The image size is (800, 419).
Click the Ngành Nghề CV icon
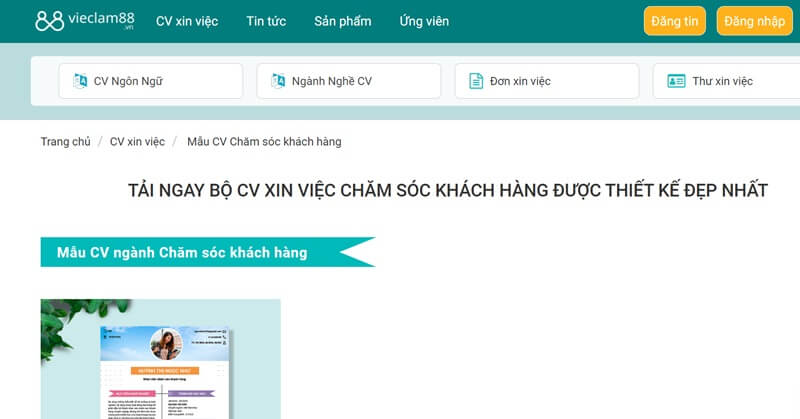tap(278, 81)
